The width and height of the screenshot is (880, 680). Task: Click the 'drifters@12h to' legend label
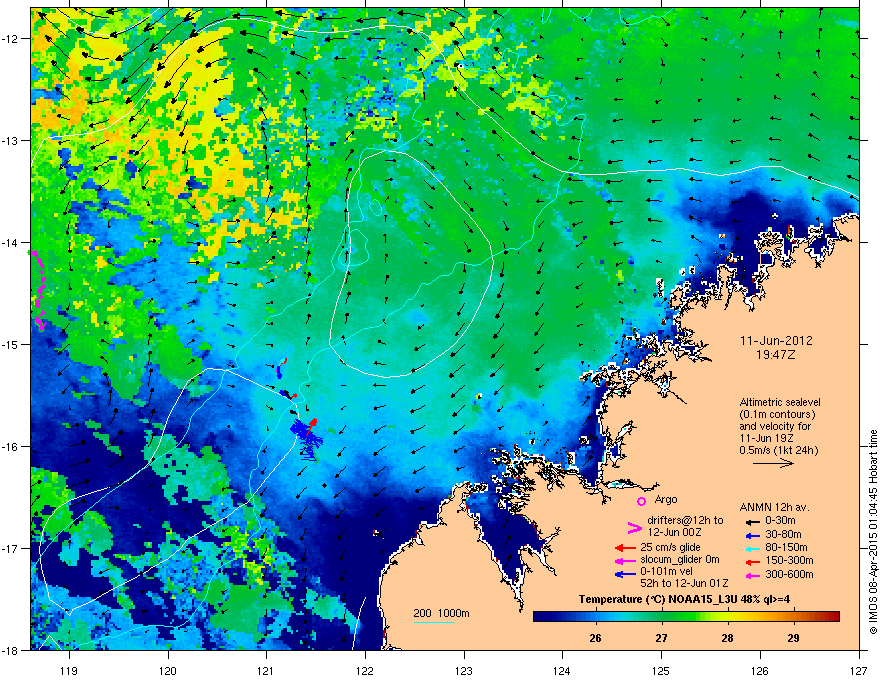point(685,521)
